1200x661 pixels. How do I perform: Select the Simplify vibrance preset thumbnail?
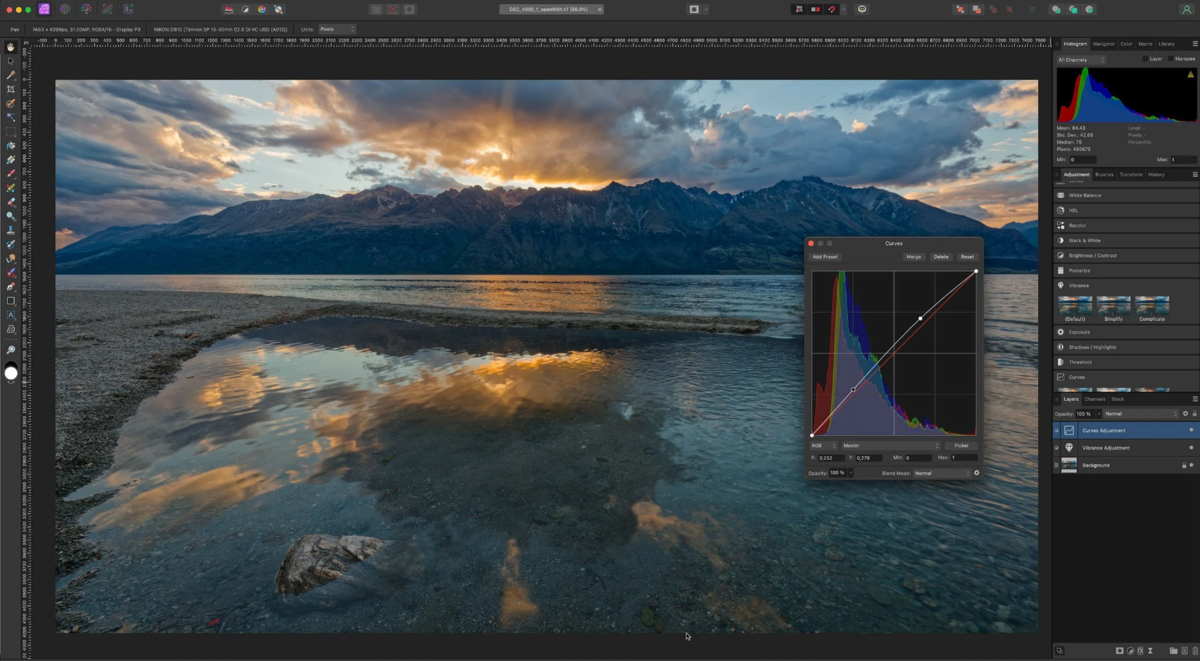[1113, 304]
